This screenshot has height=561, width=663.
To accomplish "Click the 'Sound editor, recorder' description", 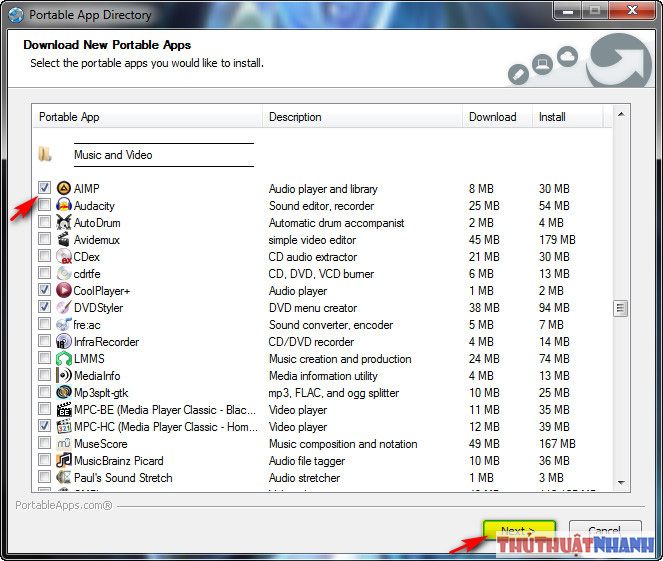I will click(321, 206).
